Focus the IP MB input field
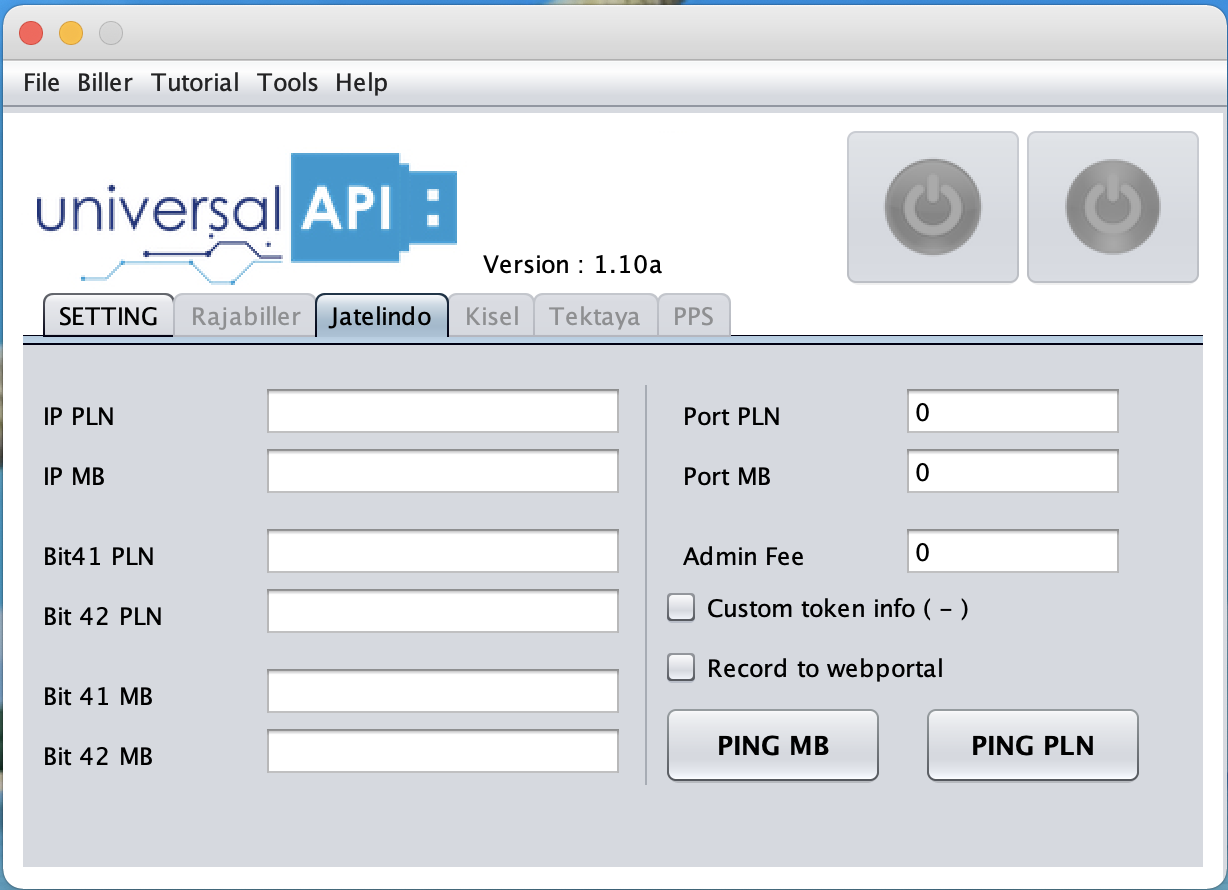The image size is (1228, 890). click(443, 472)
